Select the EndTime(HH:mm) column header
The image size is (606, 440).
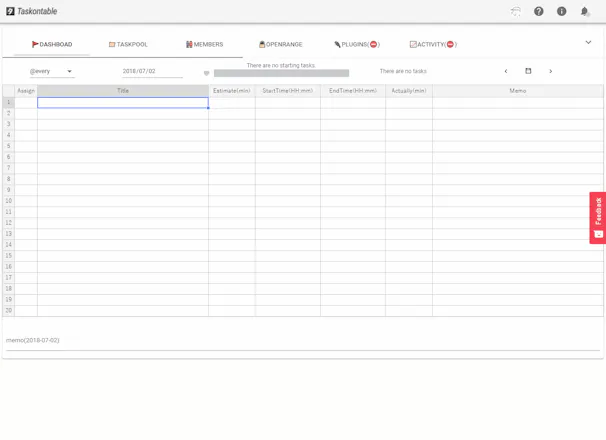pyautogui.click(x=353, y=90)
